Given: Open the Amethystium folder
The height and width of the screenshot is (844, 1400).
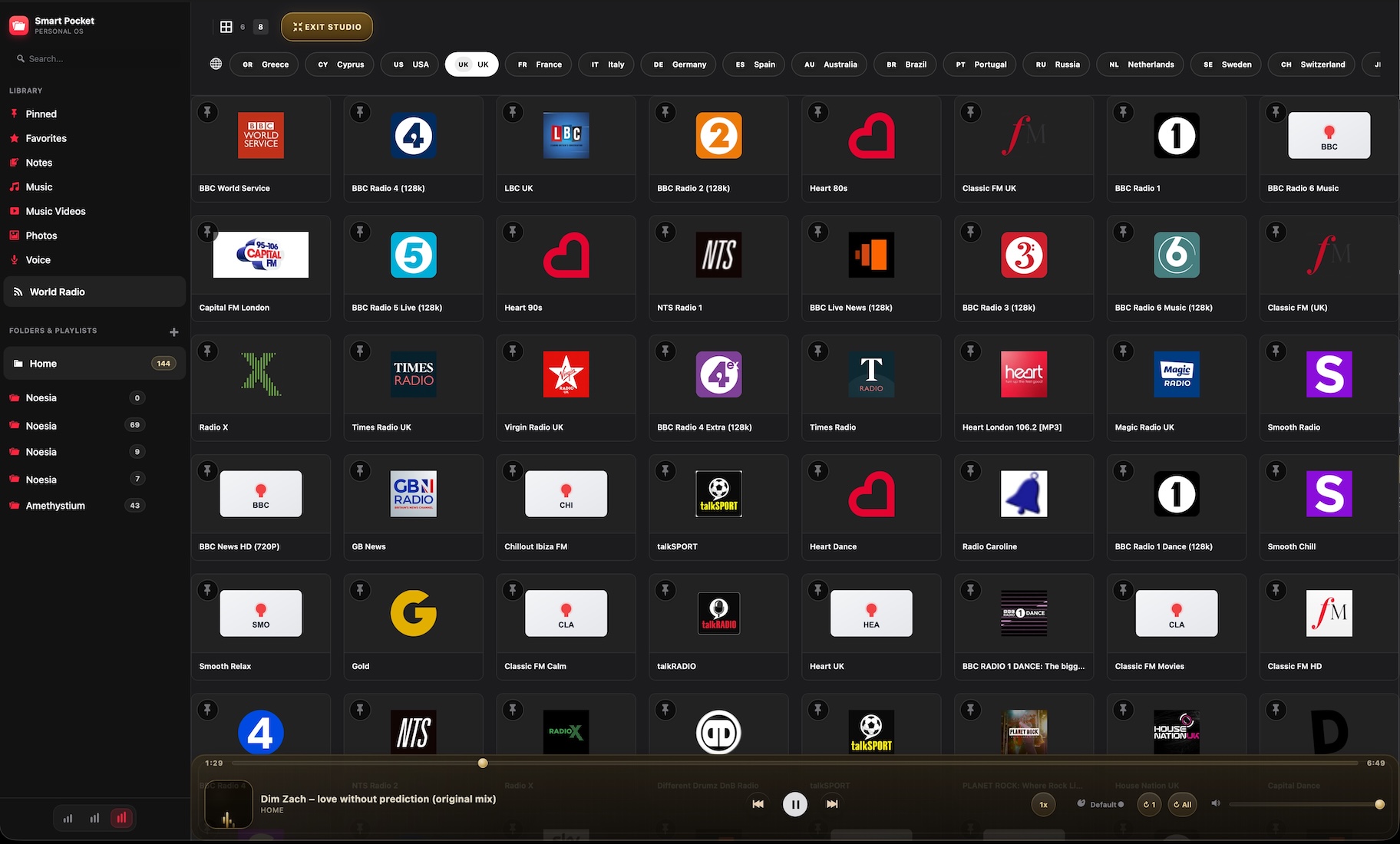Looking at the screenshot, I should click(77, 506).
